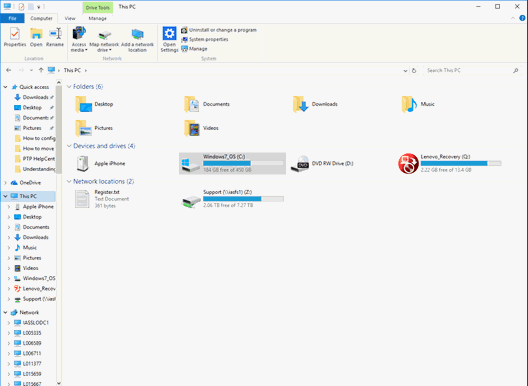Select the Pictures folder icon
528x386 pixels.
click(x=84, y=128)
